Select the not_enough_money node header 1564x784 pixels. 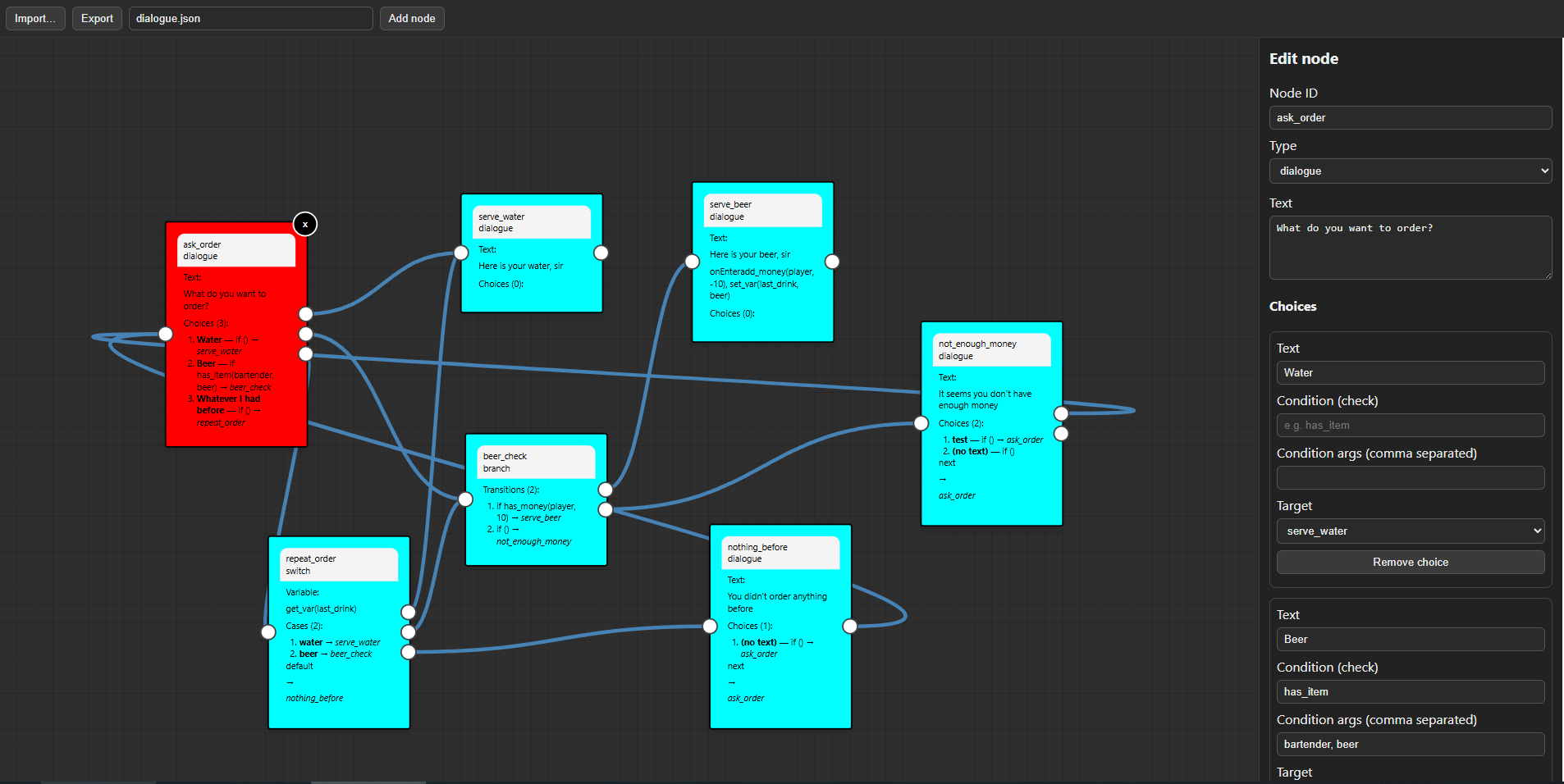pyautogui.click(x=991, y=350)
